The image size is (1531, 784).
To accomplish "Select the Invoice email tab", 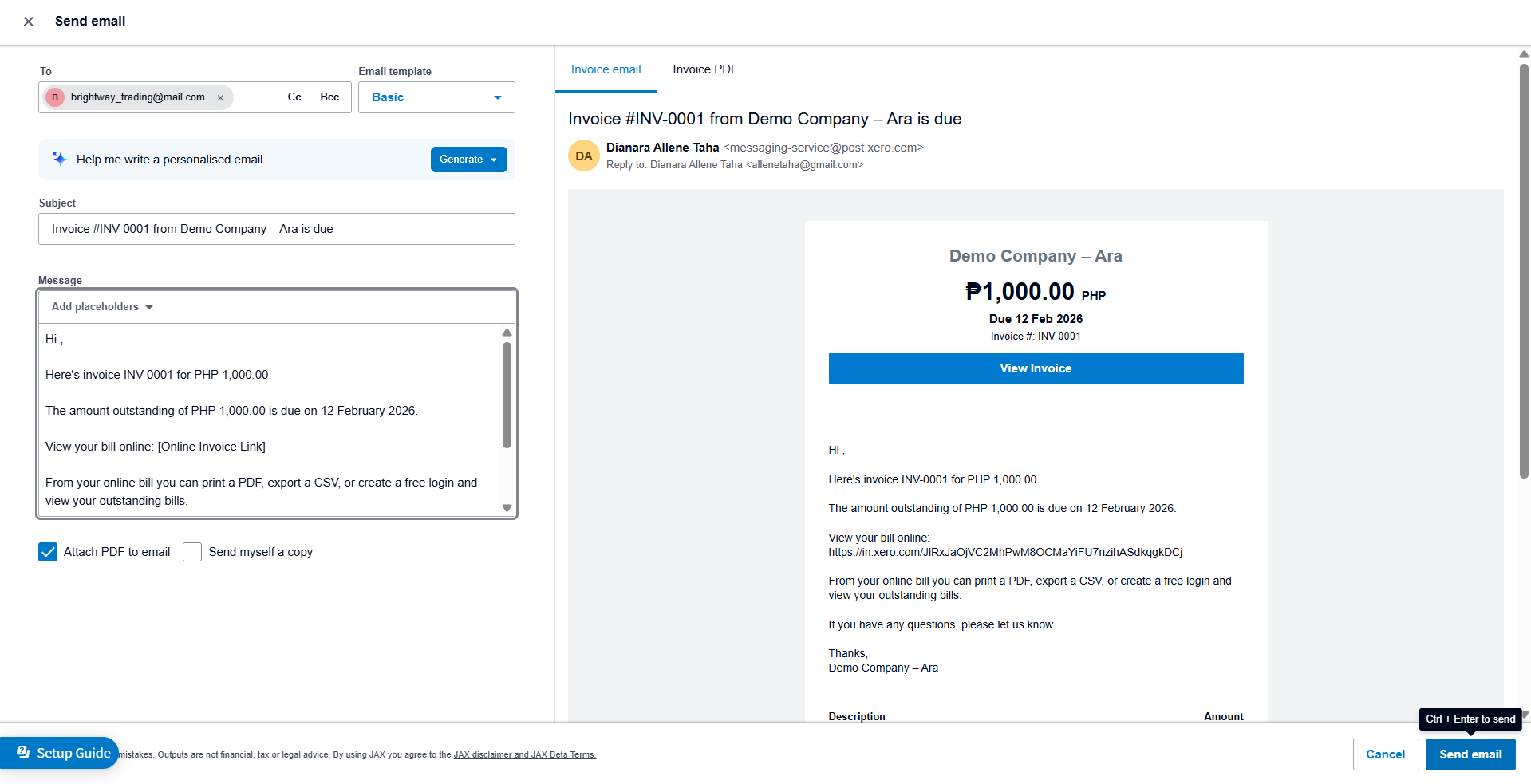I will [606, 69].
